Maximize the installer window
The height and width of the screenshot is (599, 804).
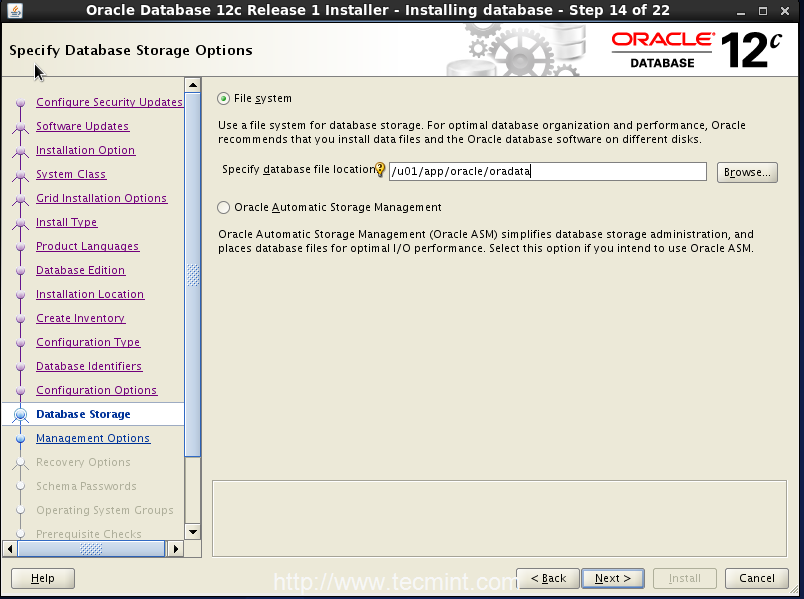point(763,11)
